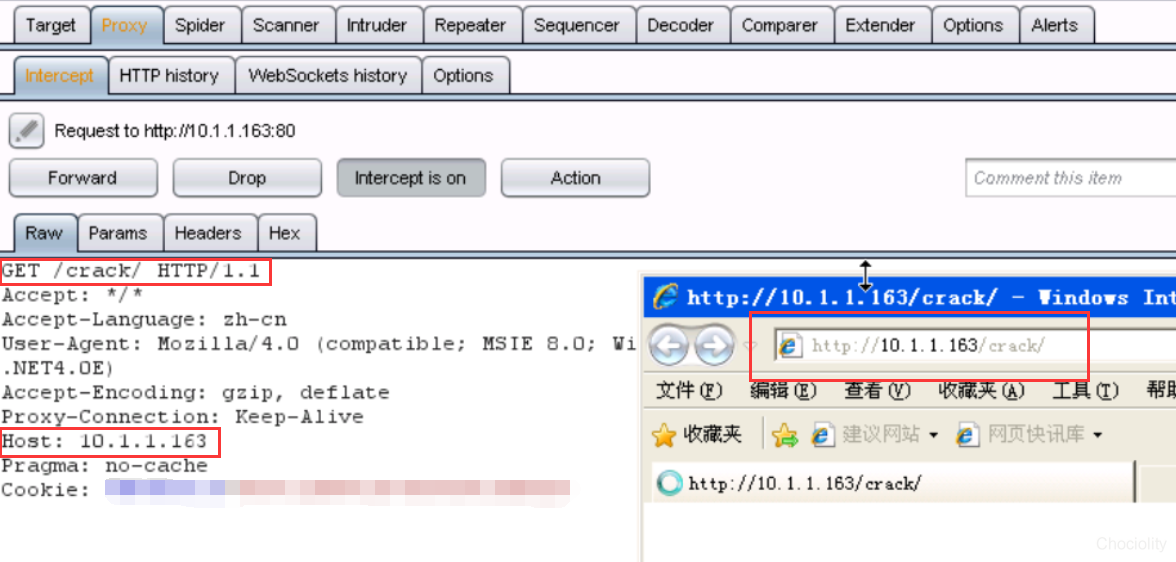This screenshot has width=1176, height=562.
Task: Click the IE address bar URL field
Action: point(975,346)
